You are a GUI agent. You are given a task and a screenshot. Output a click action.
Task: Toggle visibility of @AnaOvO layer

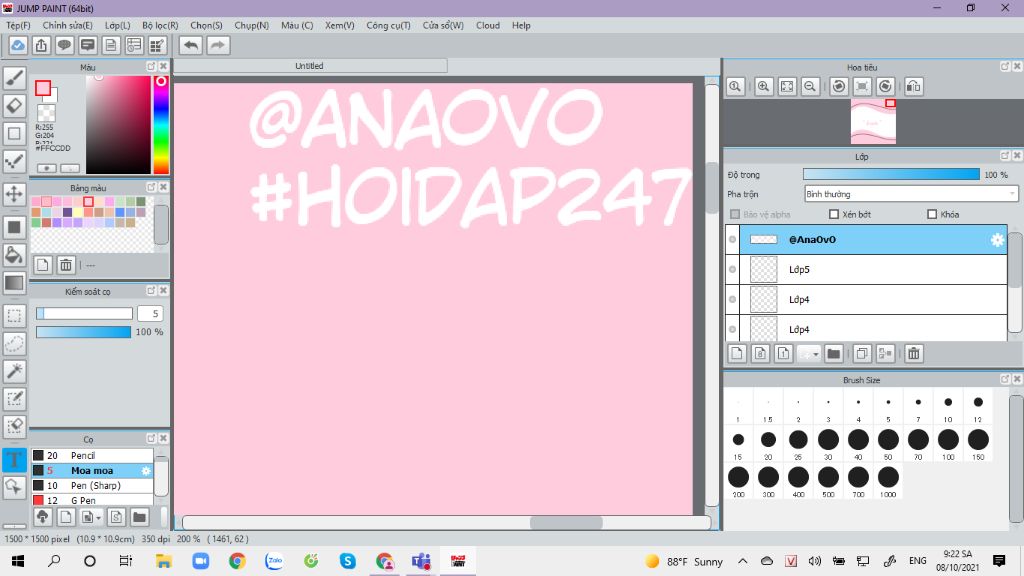(x=732, y=240)
